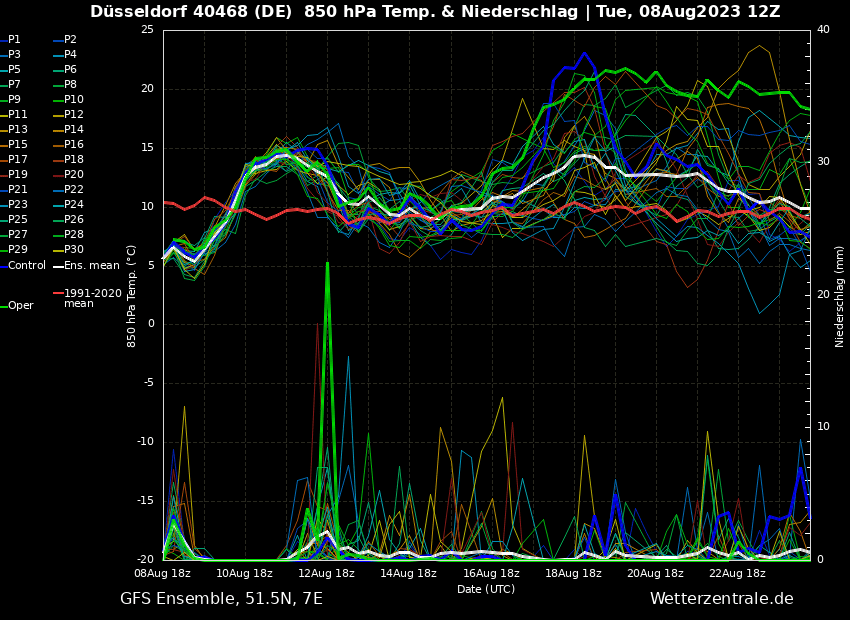Viewport: 850px width, 620px height.
Task: Click the 1991-2020 mean legend label
Action: [92, 298]
